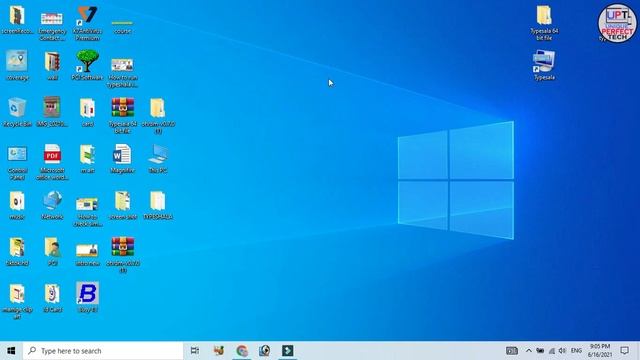The image size is (640, 360).
Task: Launch Google Chrome from taskbar
Action: pyautogui.click(x=242, y=351)
